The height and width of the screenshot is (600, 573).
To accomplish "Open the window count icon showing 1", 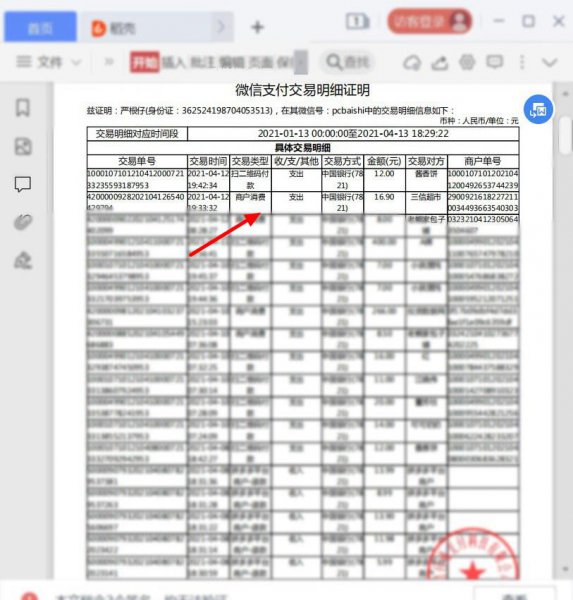I will coord(358,21).
